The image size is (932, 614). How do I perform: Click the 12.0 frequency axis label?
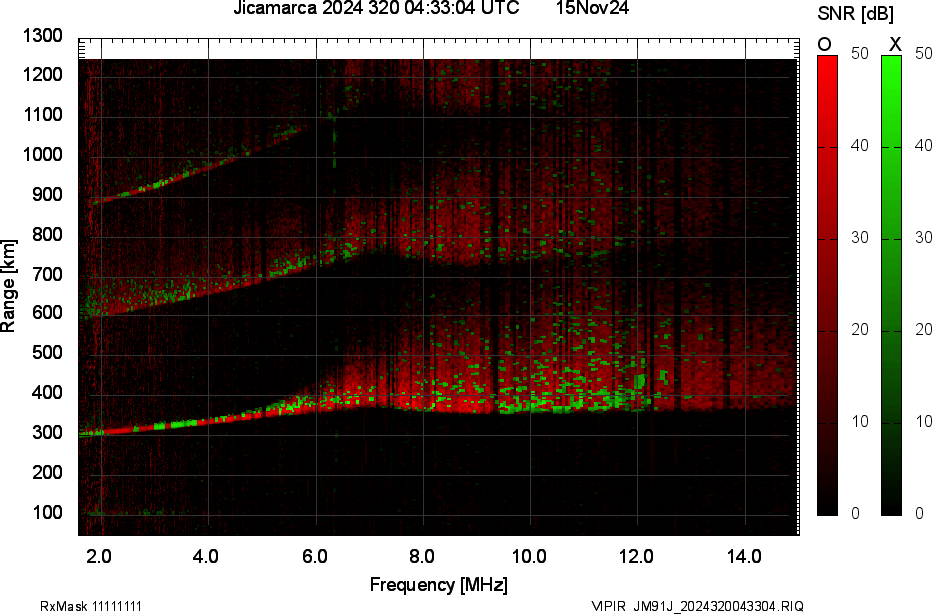637,556
